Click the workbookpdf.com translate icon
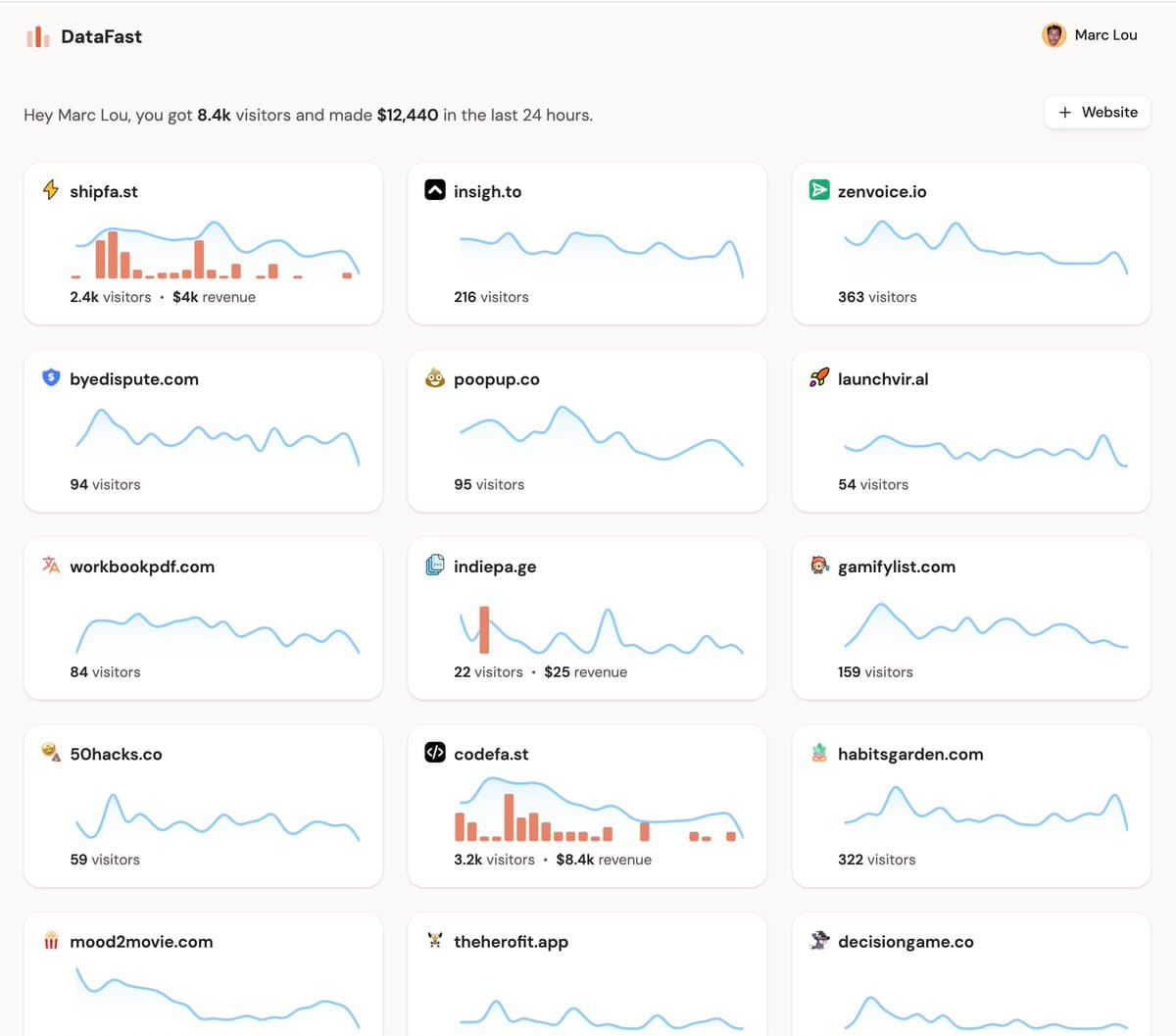 click(51, 565)
